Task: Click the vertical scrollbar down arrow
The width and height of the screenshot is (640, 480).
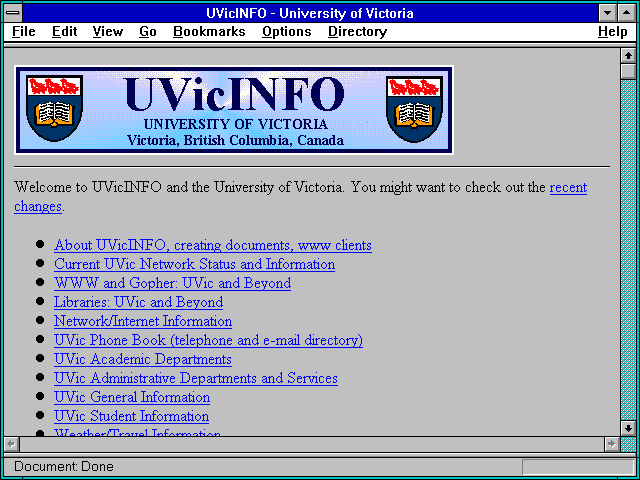Action: click(628, 428)
